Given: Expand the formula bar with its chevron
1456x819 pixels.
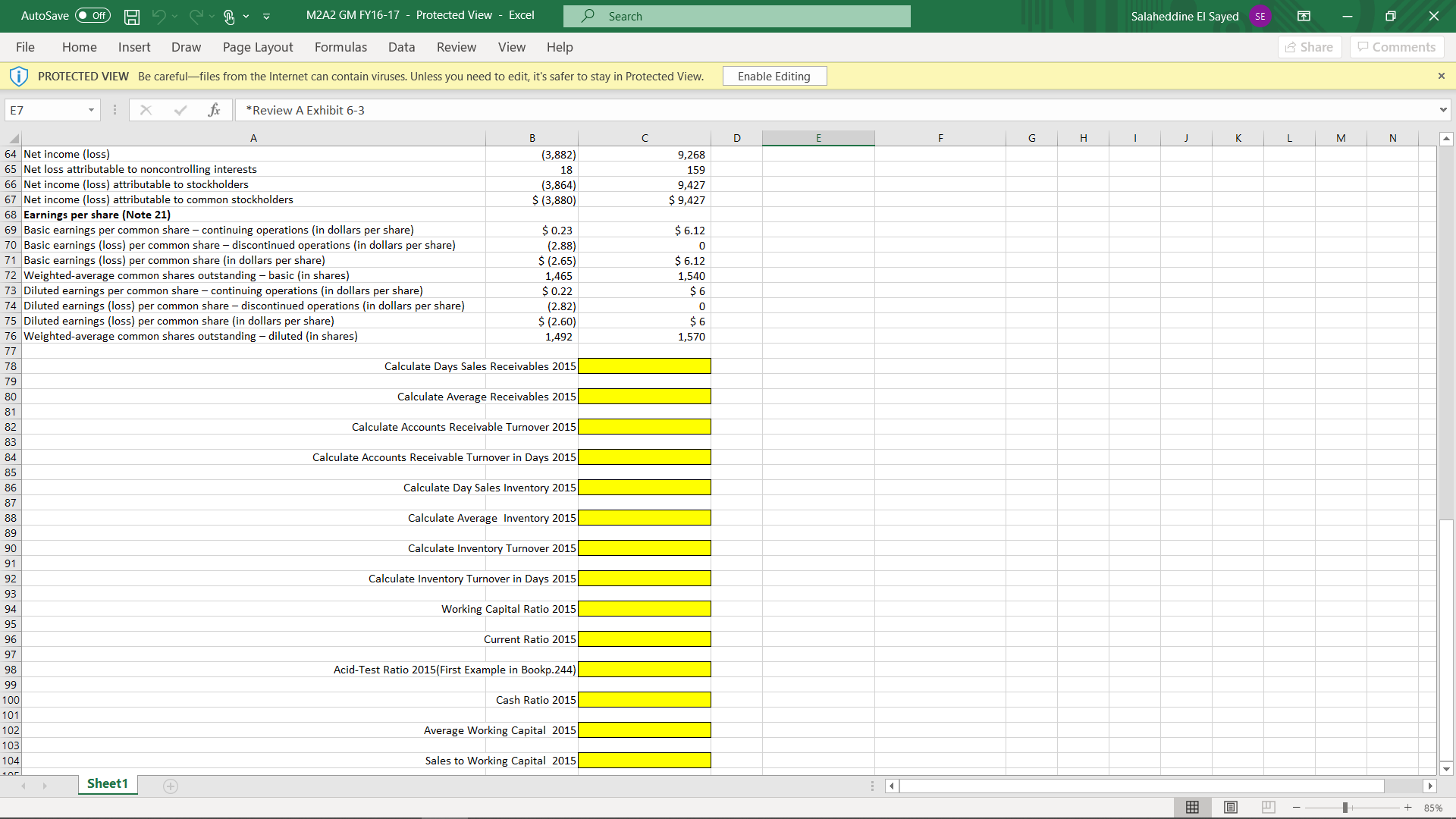Looking at the screenshot, I should (1443, 110).
